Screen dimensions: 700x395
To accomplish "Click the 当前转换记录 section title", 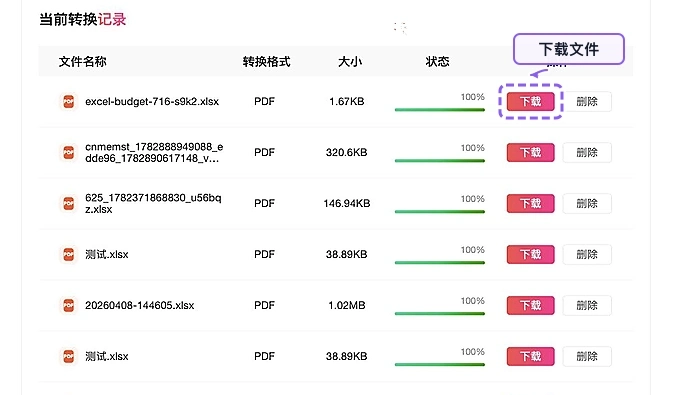I will tap(83, 20).
